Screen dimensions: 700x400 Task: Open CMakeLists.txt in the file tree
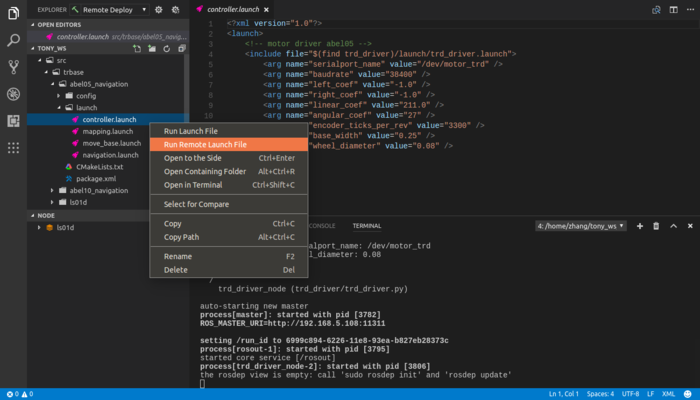pyautogui.click(x=100, y=167)
